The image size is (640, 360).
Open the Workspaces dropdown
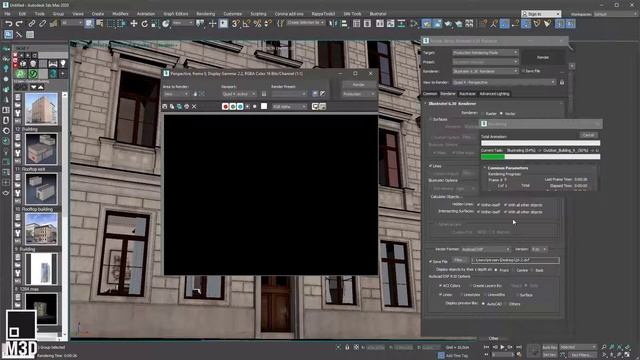tap(613, 14)
